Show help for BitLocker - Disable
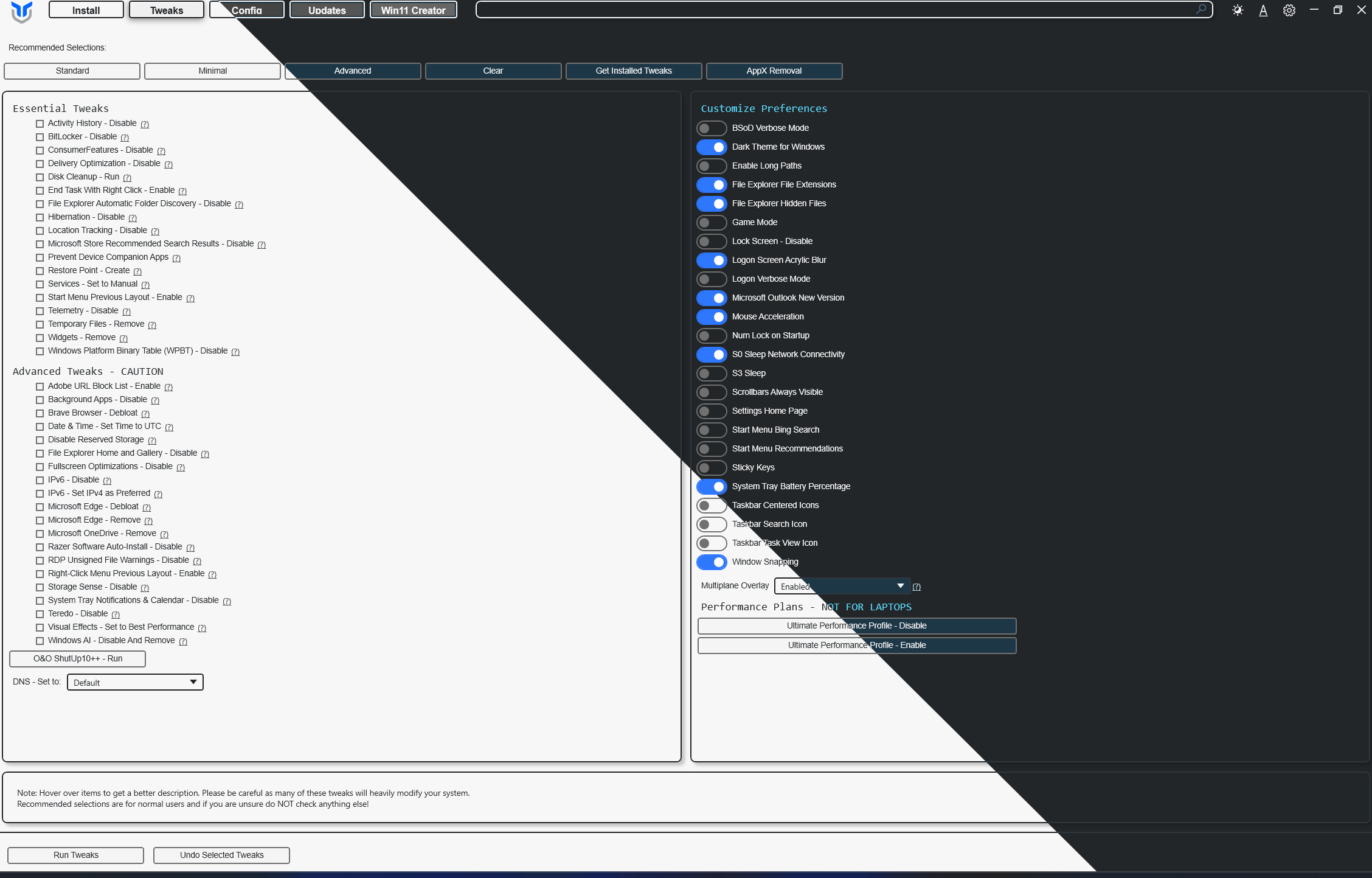The image size is (1372, 878). point(125,138)
